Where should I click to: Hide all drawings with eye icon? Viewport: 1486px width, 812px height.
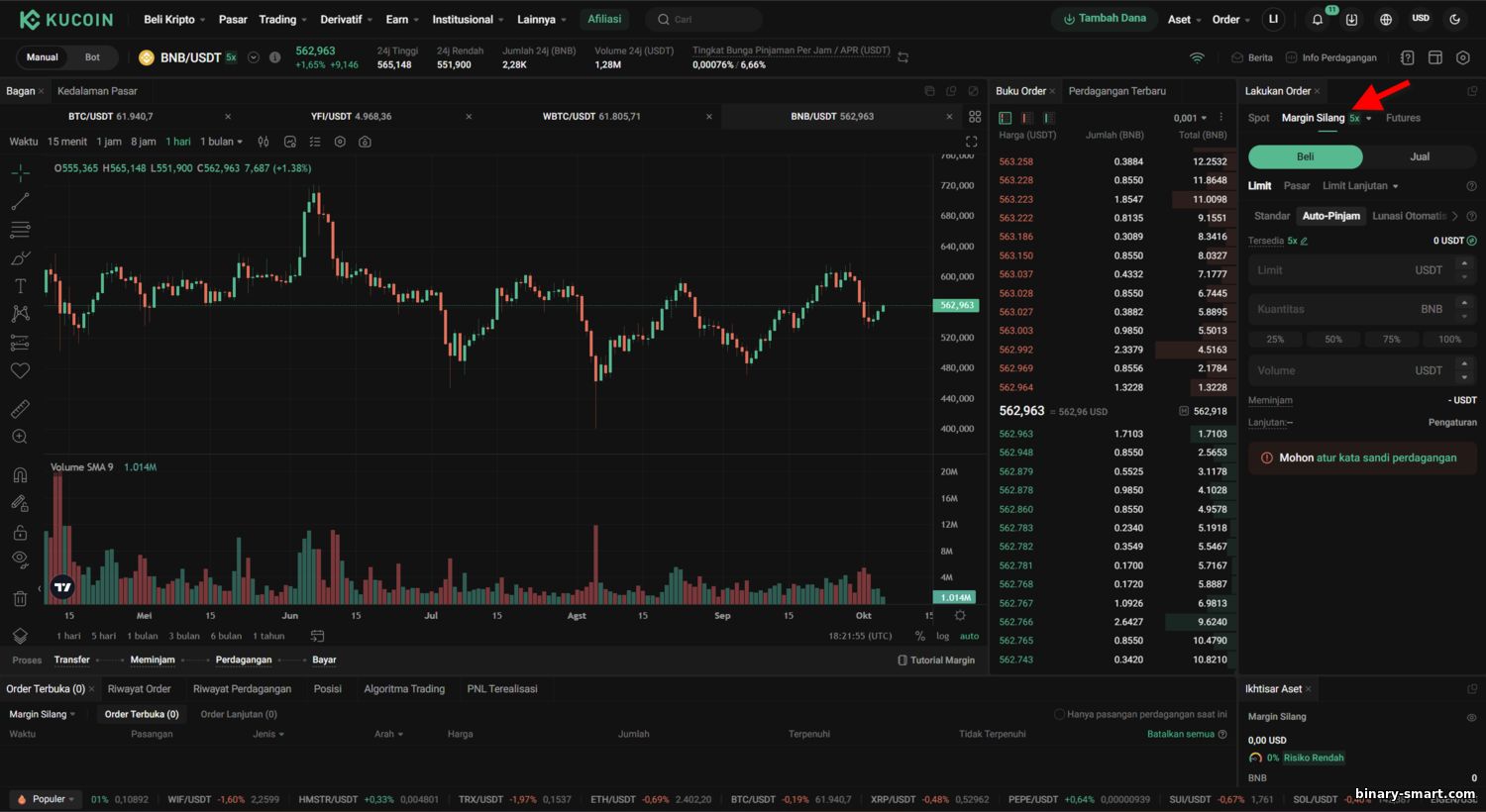tap(20, 559)
